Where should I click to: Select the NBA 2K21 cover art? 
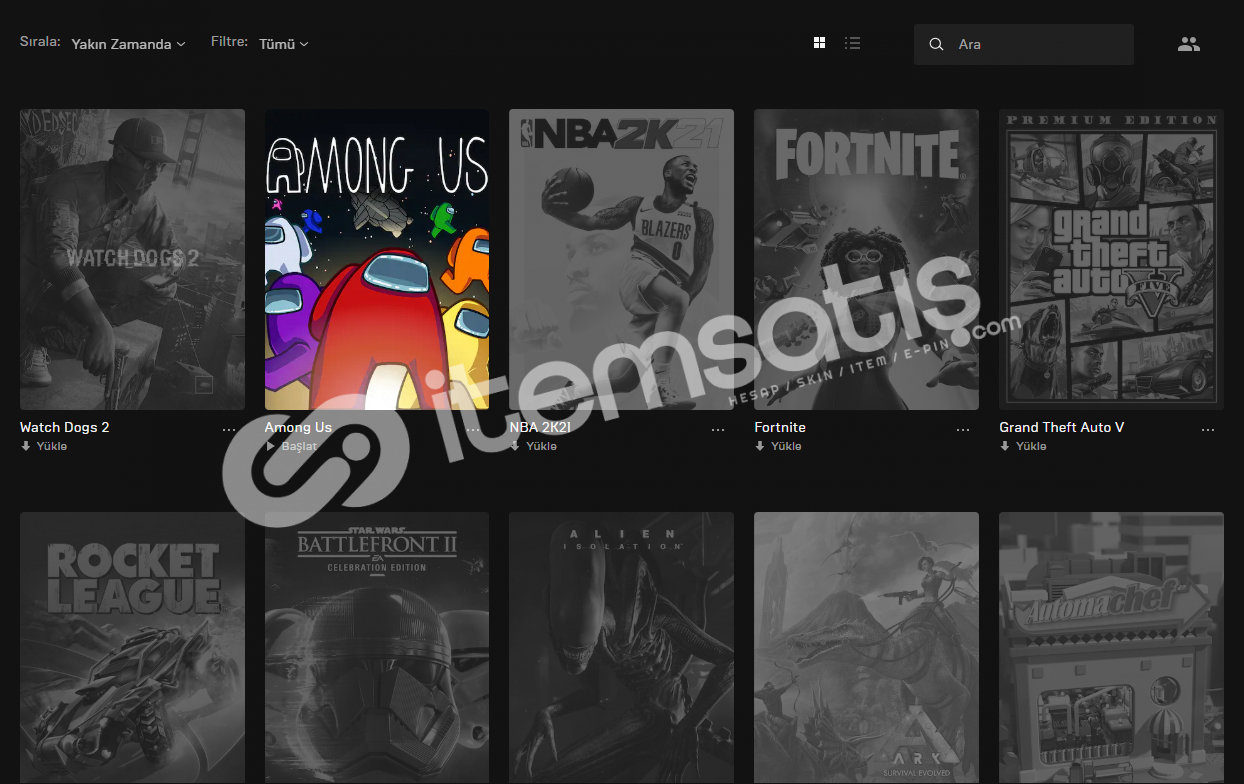621,259
